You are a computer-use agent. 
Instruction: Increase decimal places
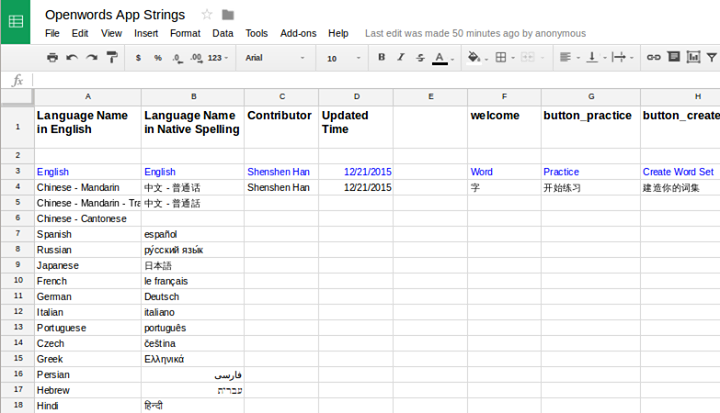[197, 58]
